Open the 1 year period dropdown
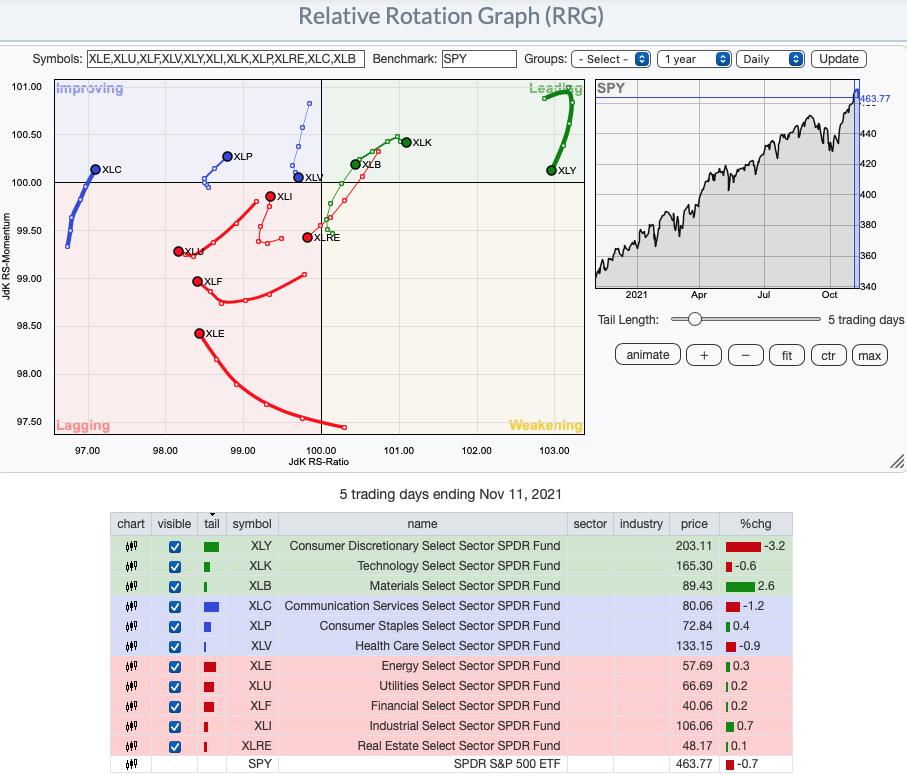The image size is (907, 775). [694, 59]
